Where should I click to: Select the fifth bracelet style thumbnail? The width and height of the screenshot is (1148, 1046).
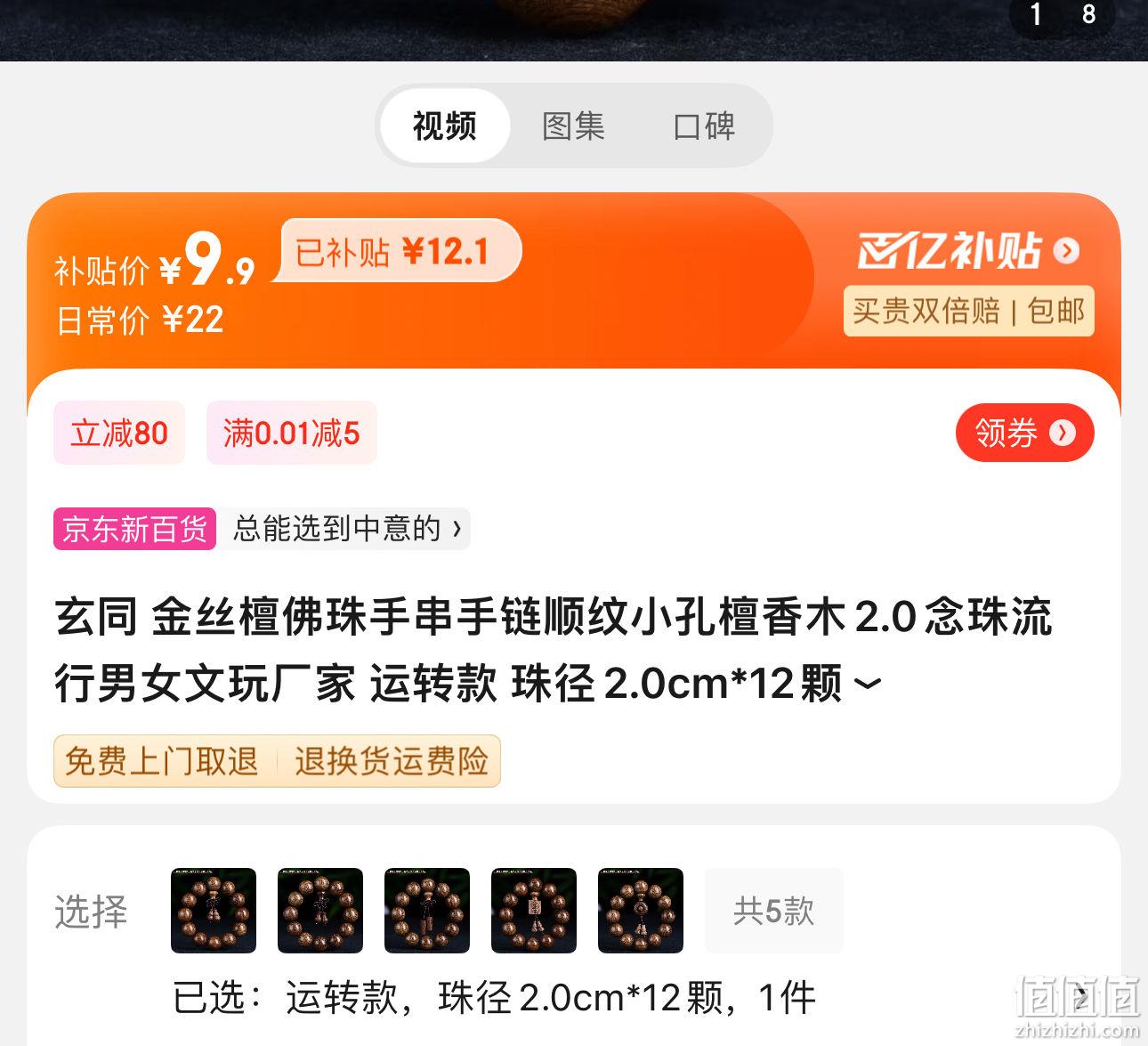(x=641, y=911)
